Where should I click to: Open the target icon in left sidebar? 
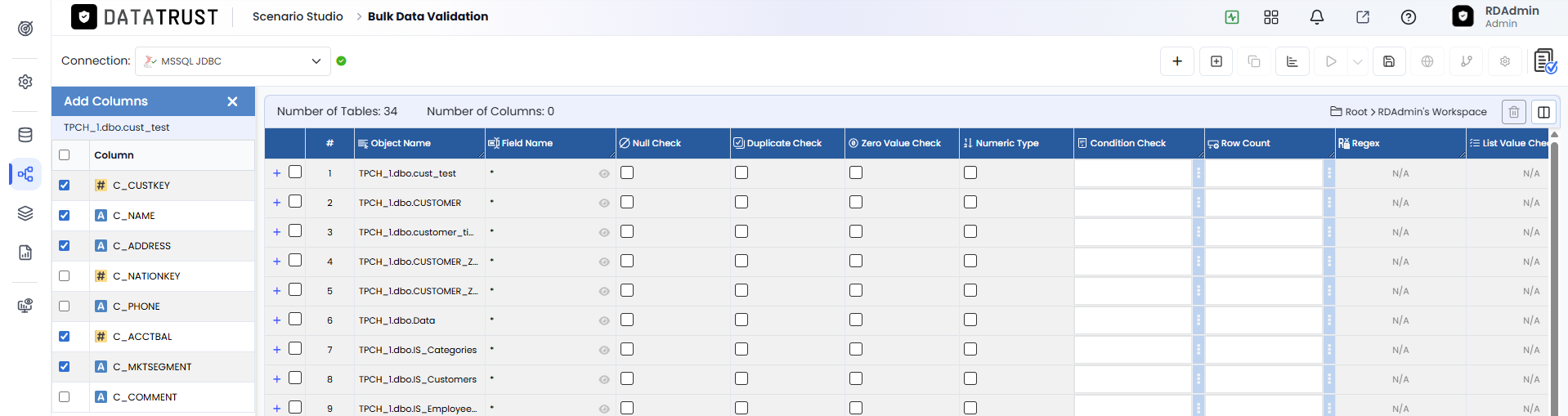[x=25, y=29]
